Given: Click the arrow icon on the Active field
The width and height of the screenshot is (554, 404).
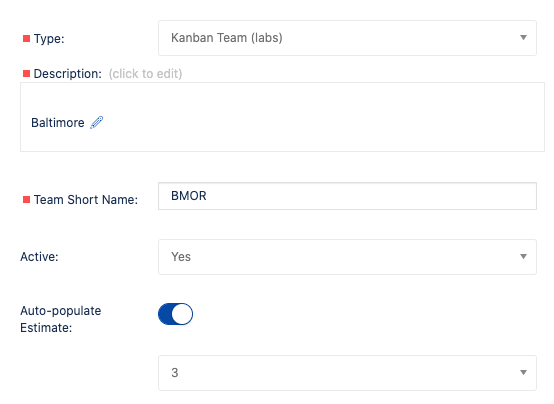Looking at the screenshot, I should click(x=523, y=257).
